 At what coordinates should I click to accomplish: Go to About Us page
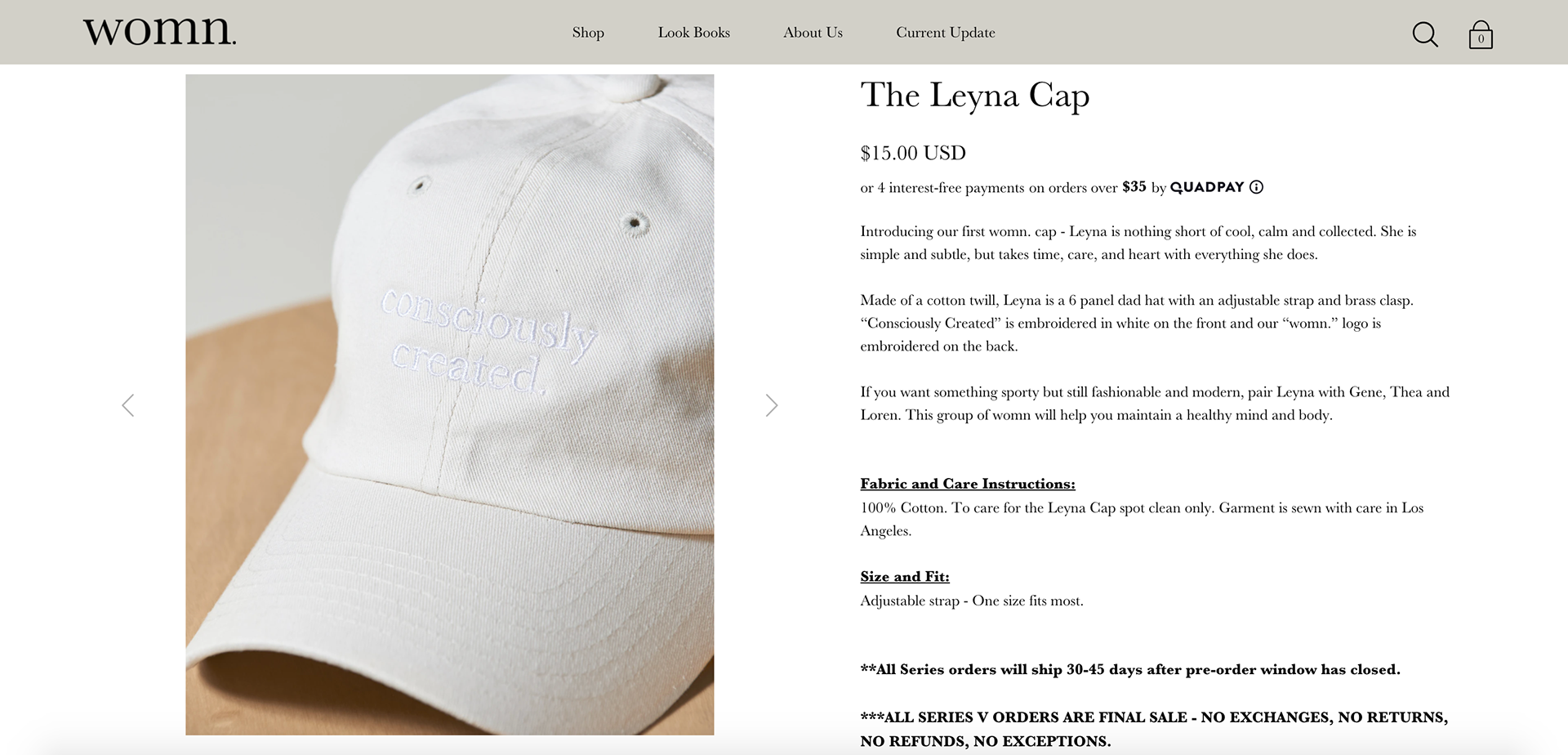(813, 33)
